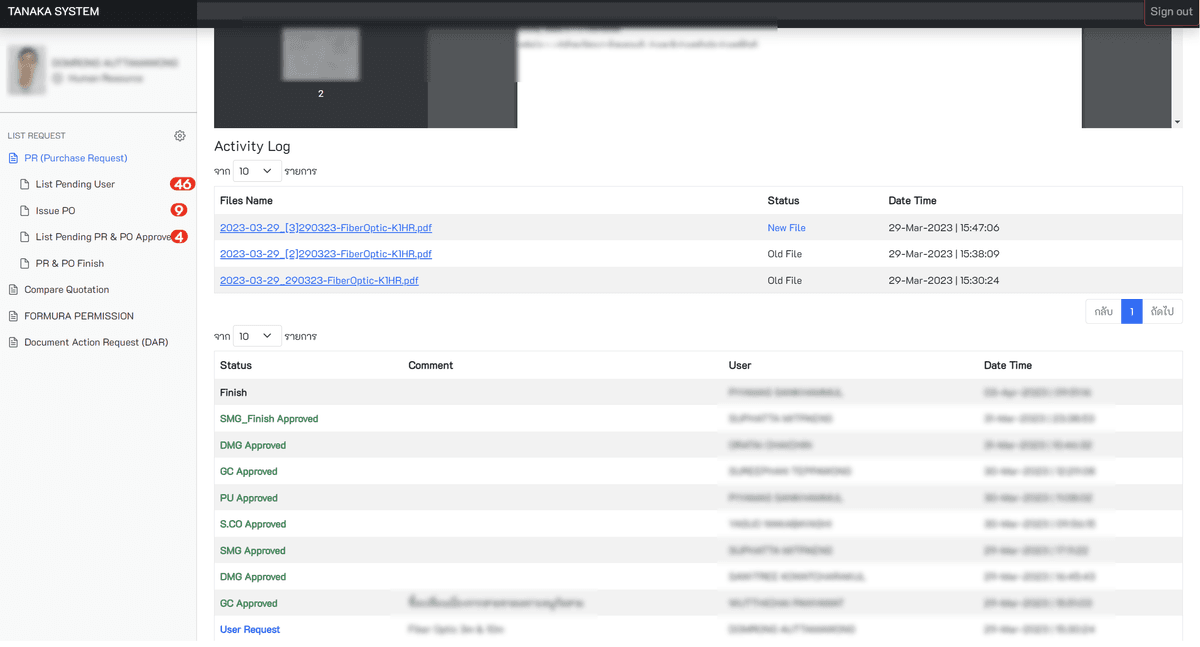Open the file list page-size dropdown

click(257, 171)
